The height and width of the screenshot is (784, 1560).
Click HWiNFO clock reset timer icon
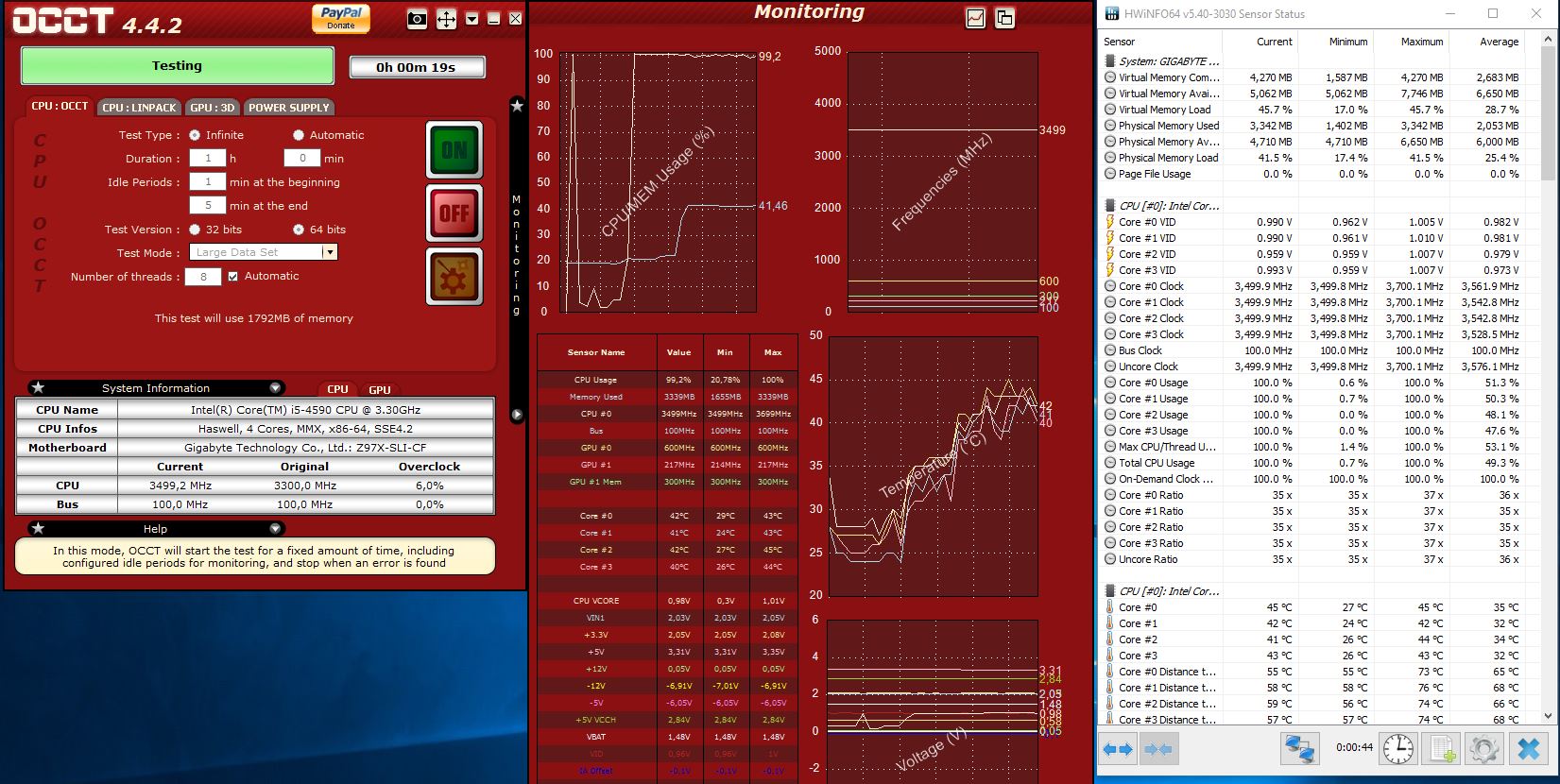click(x=1398, y=749)
